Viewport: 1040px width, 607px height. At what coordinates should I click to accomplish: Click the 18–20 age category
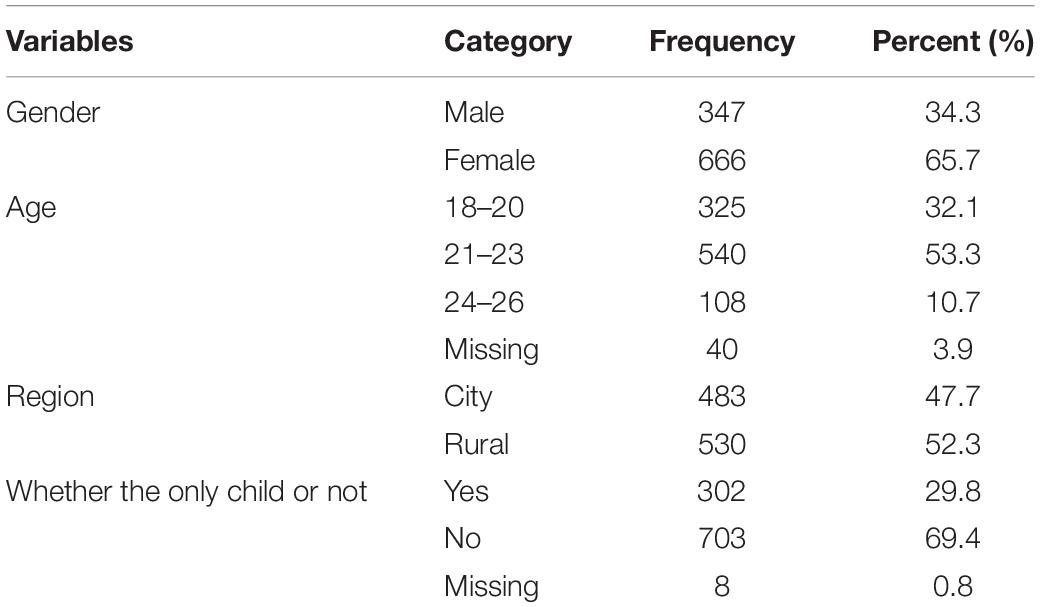[484, 207]
